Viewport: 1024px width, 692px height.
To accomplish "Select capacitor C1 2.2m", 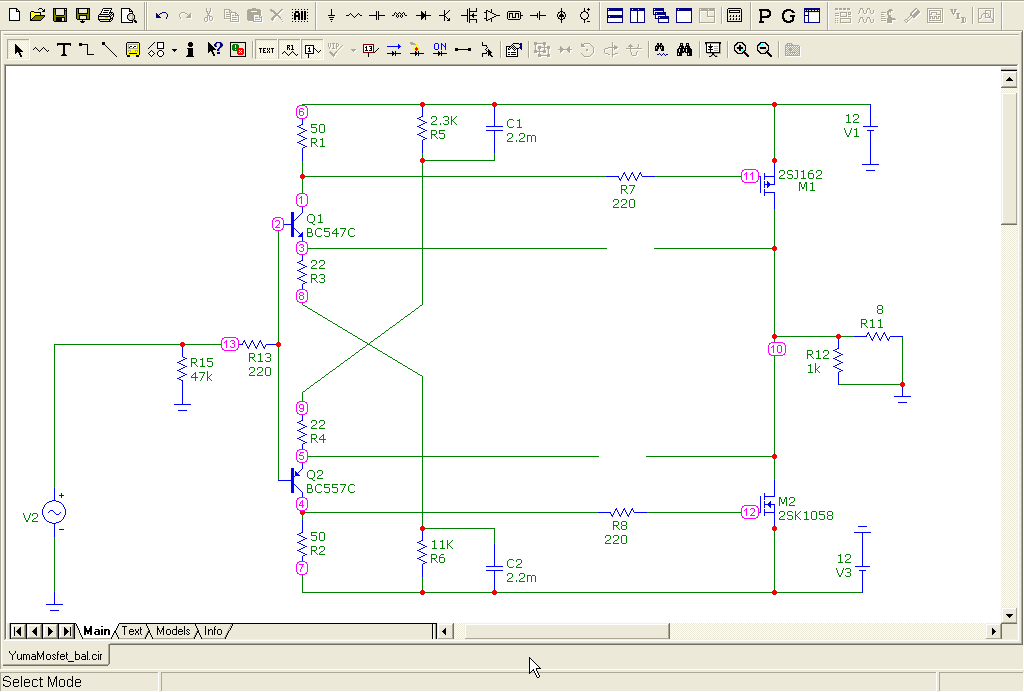I will [x=494, y=130].
